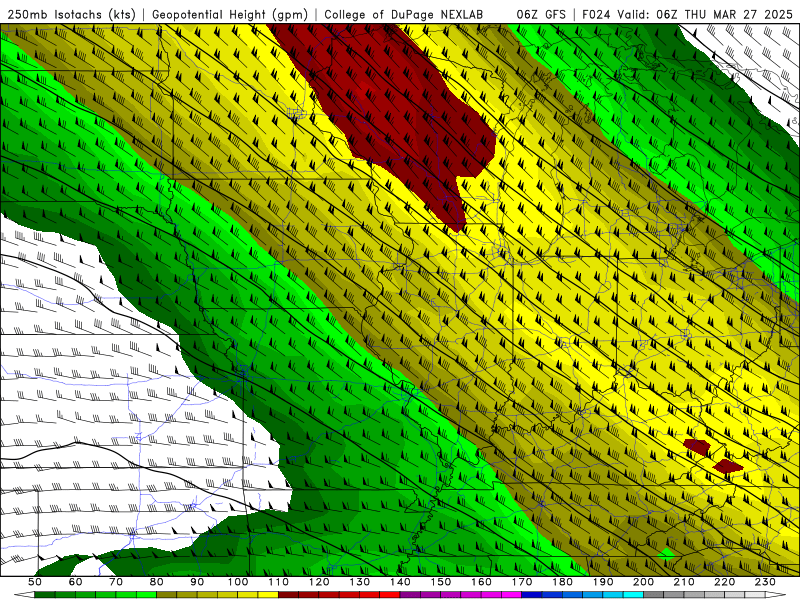Click the '110' value on the color scale
Screen dimensions: 800x600
tap(278, 582)
